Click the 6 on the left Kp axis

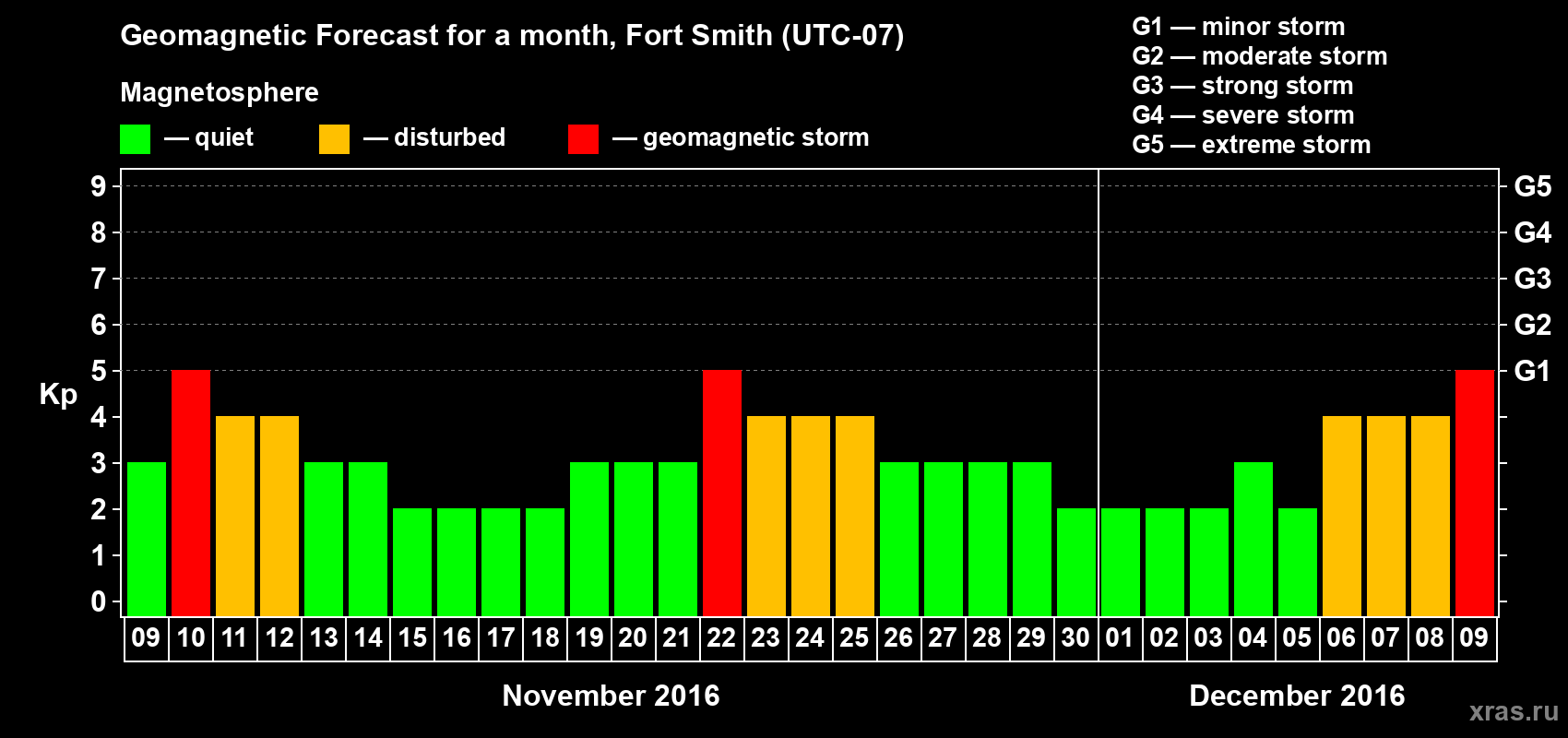pos(99,325)
